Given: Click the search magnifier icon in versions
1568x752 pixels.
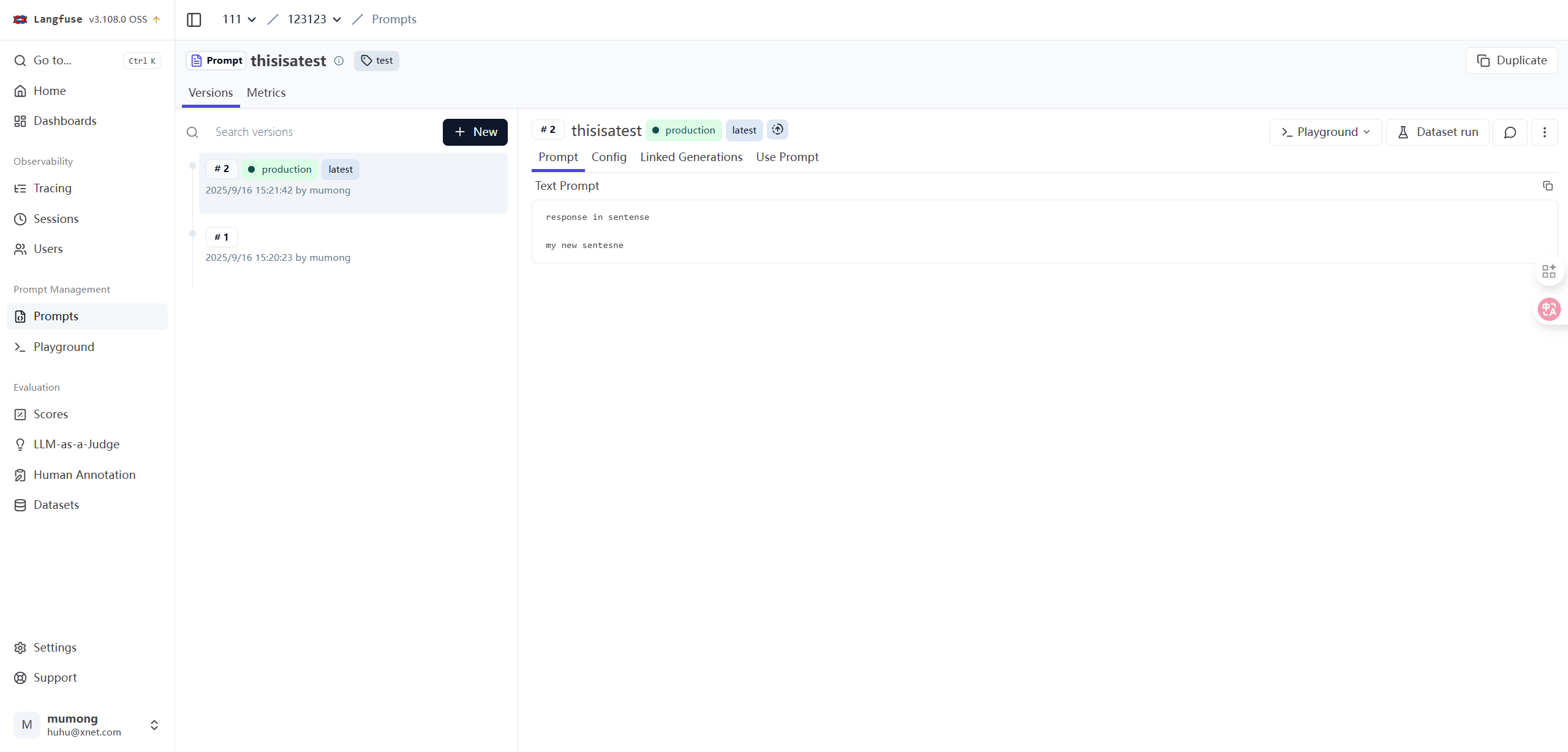Looking at the screenshot, I should click(x=192, y=132).
